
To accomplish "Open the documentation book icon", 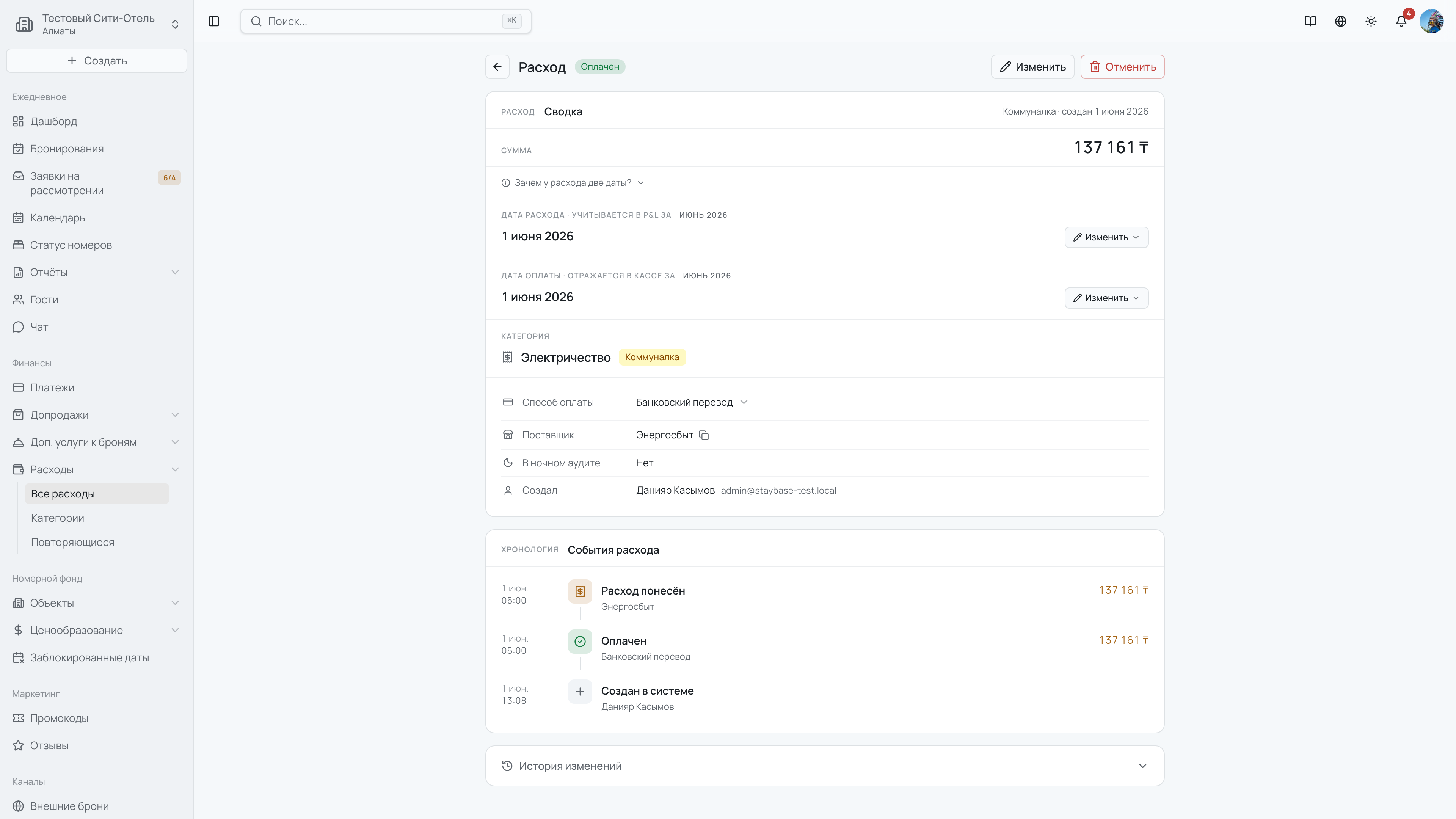I will pos(1310,21).
